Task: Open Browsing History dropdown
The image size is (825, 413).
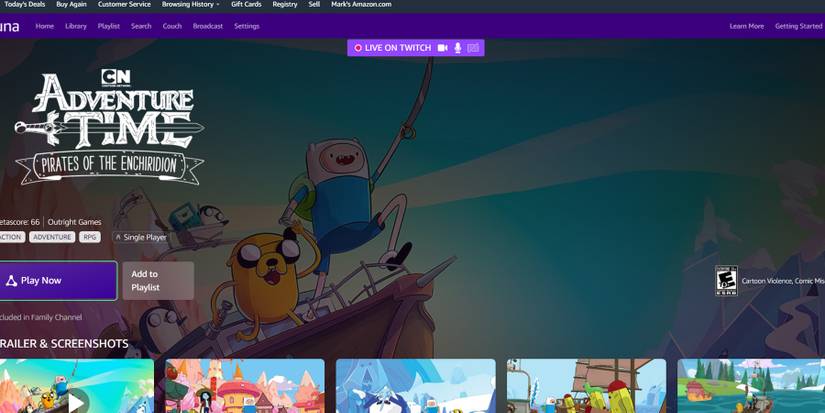Action: click(x=190, y=4)
